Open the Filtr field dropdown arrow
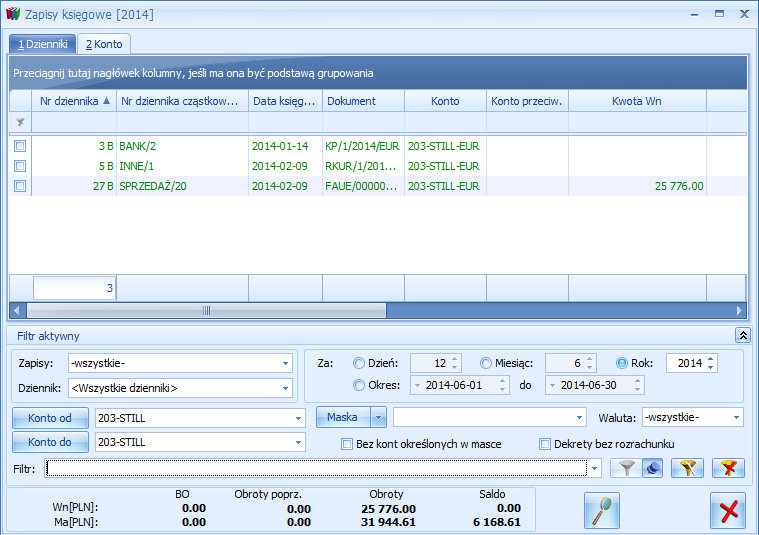 (594, 469)
